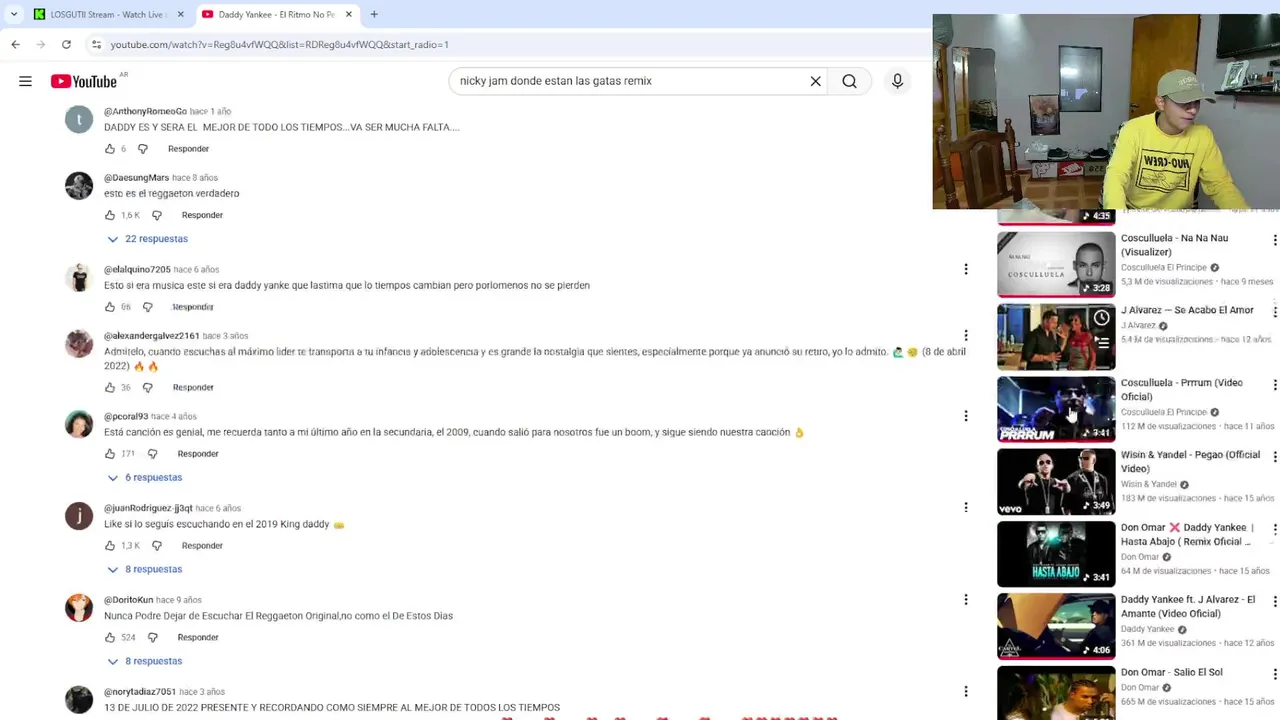This screenshot has width=1280, height=720.
Task: Expand 8 respuestas under @DoritoKun
Action: point(145,661)
